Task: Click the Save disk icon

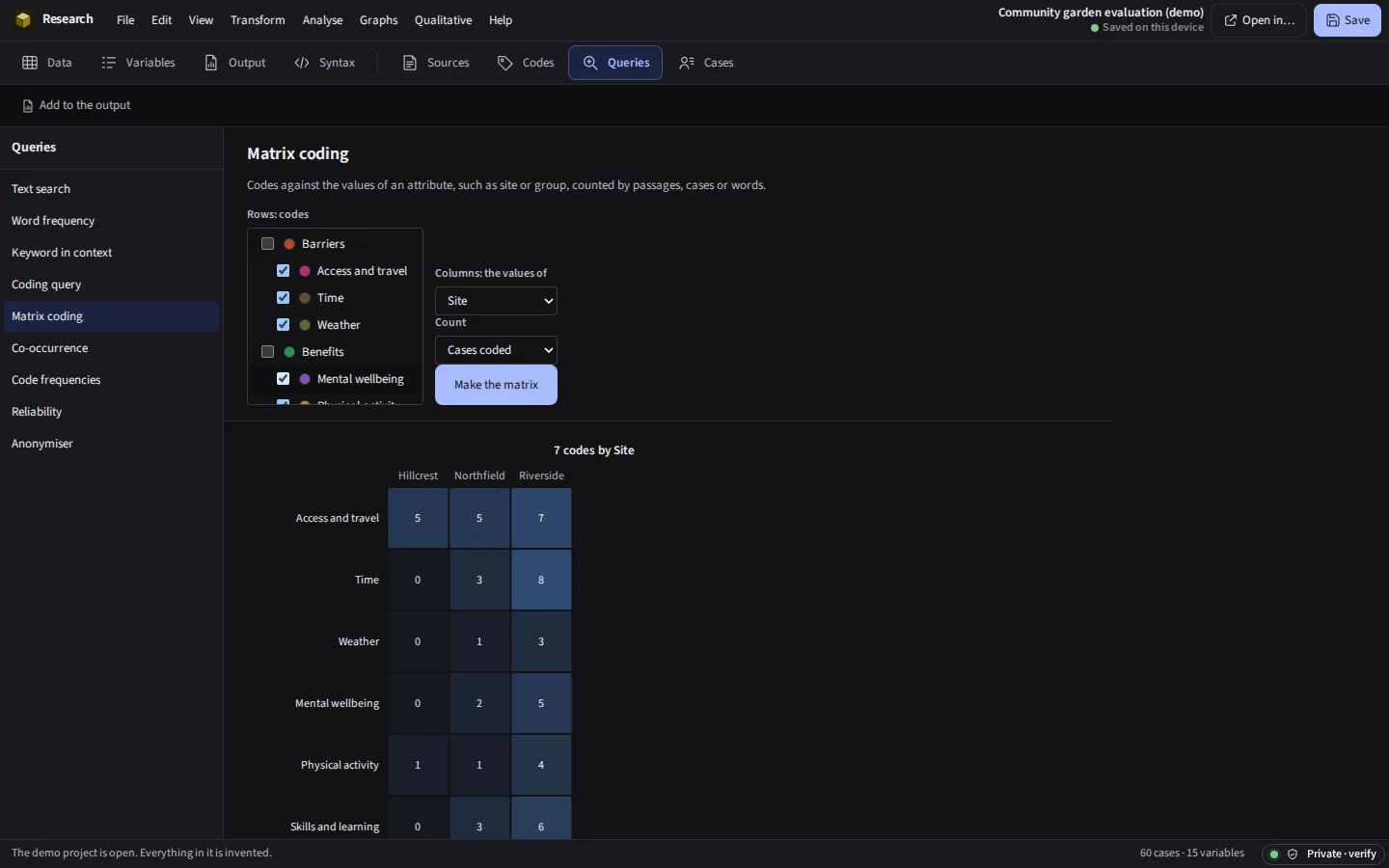Action: point(1333,20)
